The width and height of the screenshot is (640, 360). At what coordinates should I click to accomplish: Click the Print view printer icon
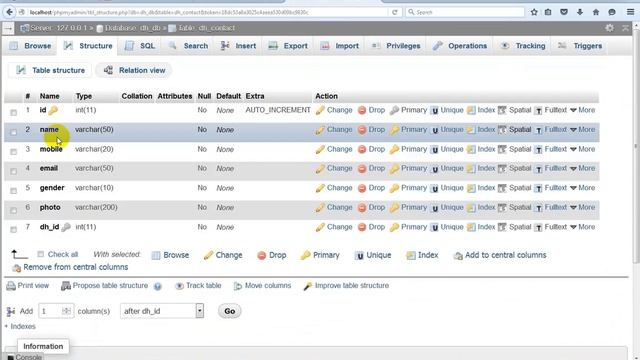(11, 286)
